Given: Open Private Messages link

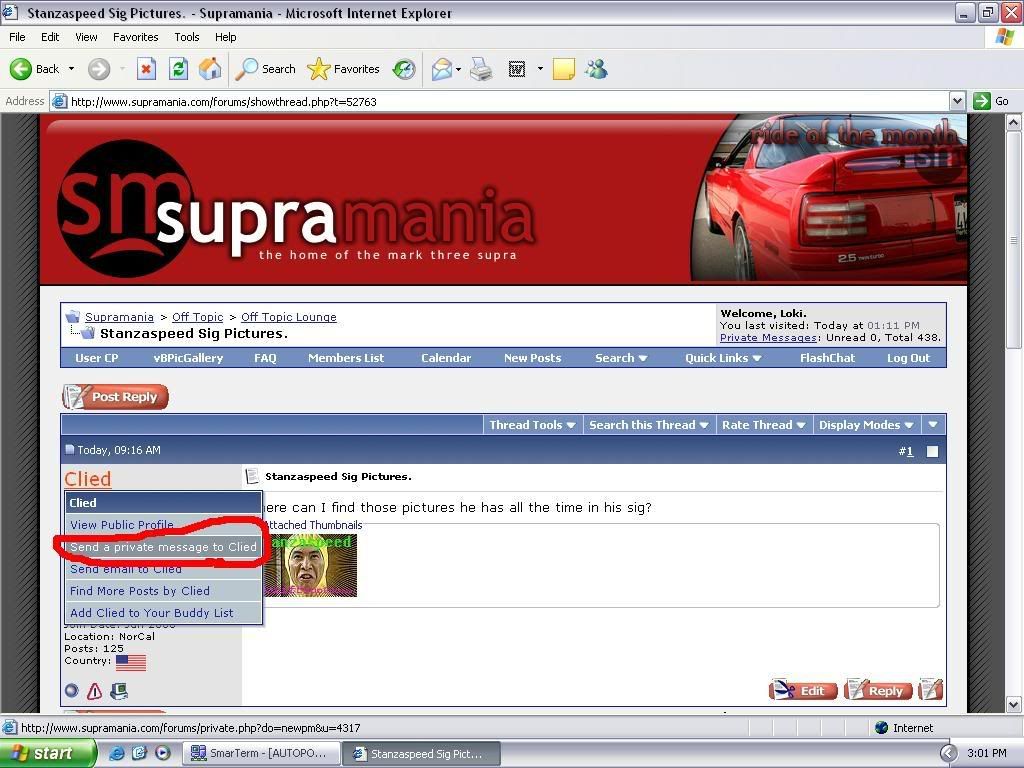Looking at the screenshot, I should (768, 338).
